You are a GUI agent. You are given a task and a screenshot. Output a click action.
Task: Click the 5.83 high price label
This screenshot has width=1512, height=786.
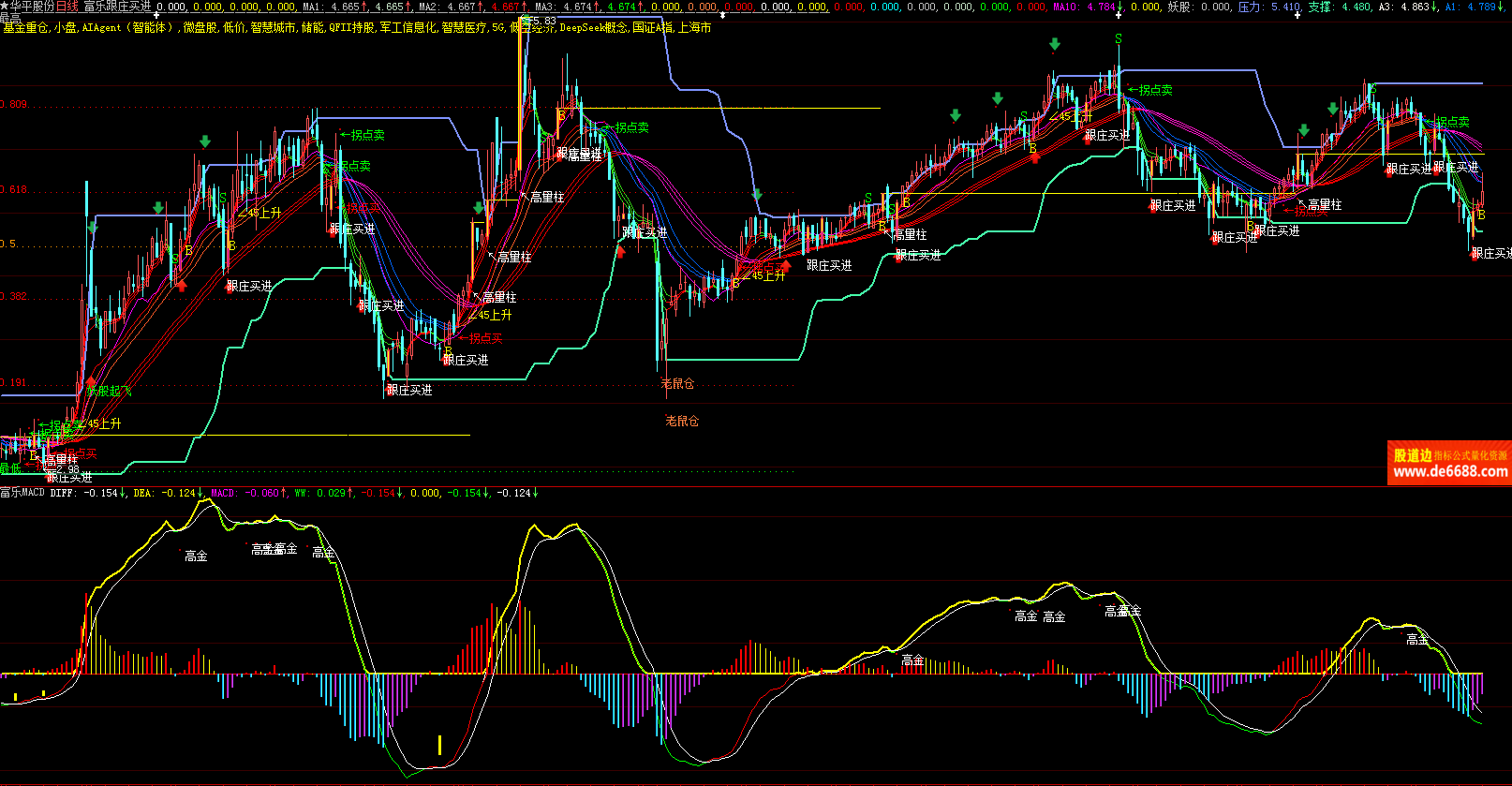[x=541, y=21]
